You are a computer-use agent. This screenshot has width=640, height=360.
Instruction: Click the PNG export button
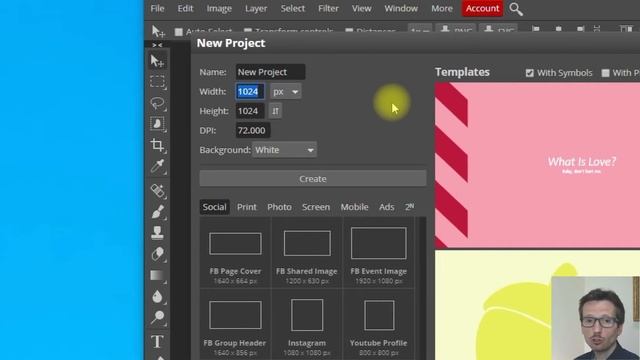coord(456,31)
